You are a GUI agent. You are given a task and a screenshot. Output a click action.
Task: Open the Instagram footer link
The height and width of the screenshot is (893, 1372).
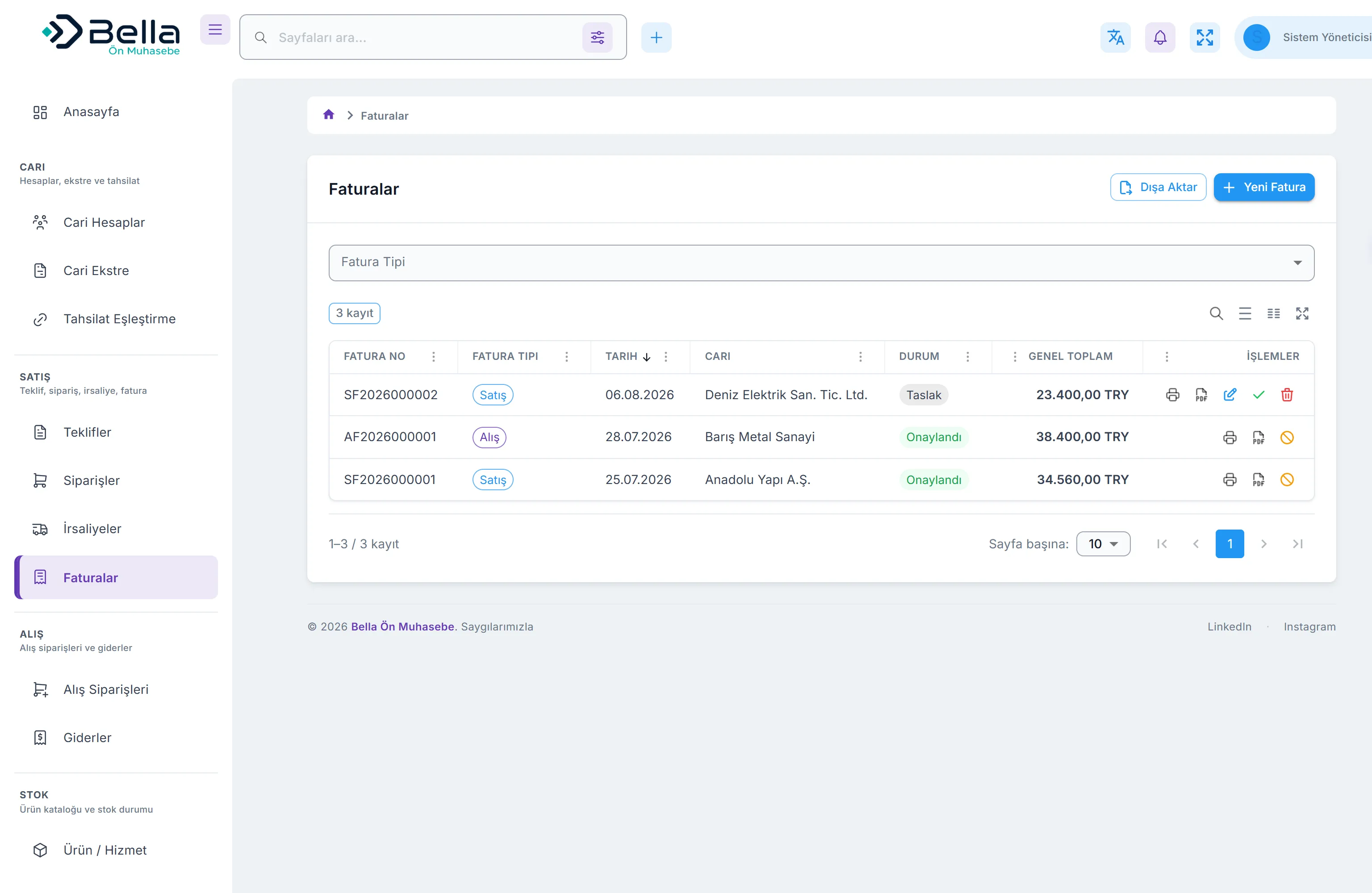(1309, 626)
